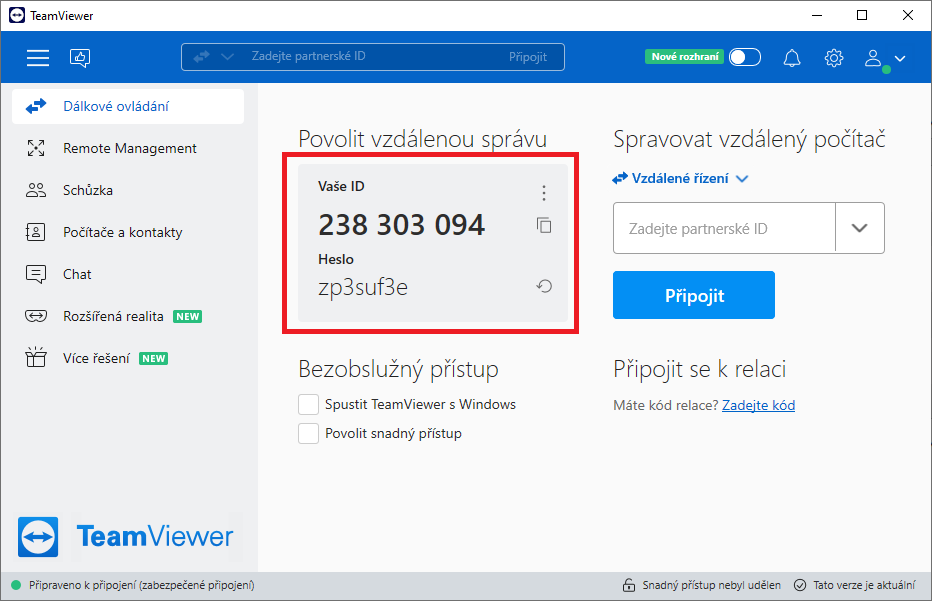Click the feedback thumbs-up icon
Image resolution: width=932 pixels, height=601 pixels.
pos(80,58)
